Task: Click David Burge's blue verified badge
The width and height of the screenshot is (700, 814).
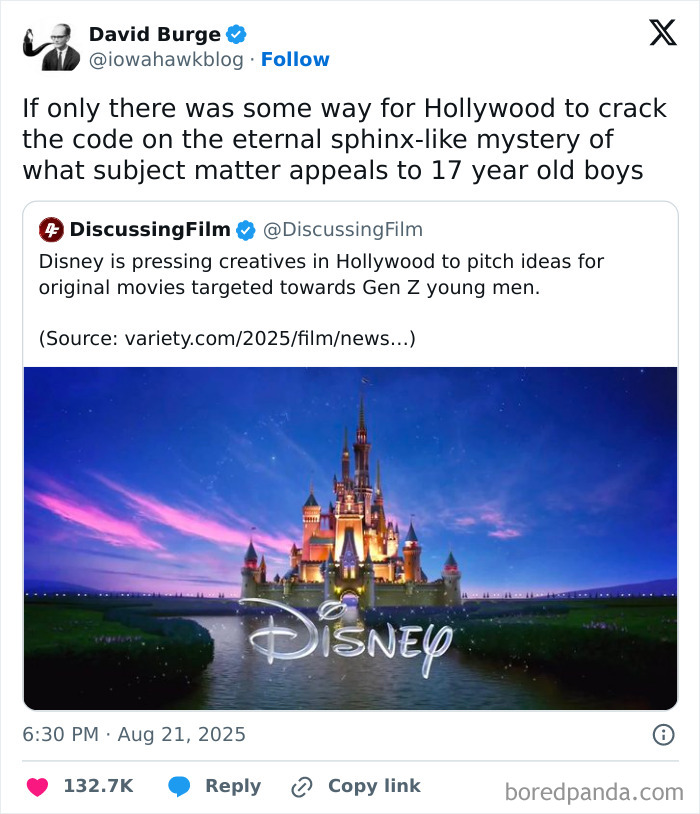Action: pyautogui.click(x=236, y=33)
